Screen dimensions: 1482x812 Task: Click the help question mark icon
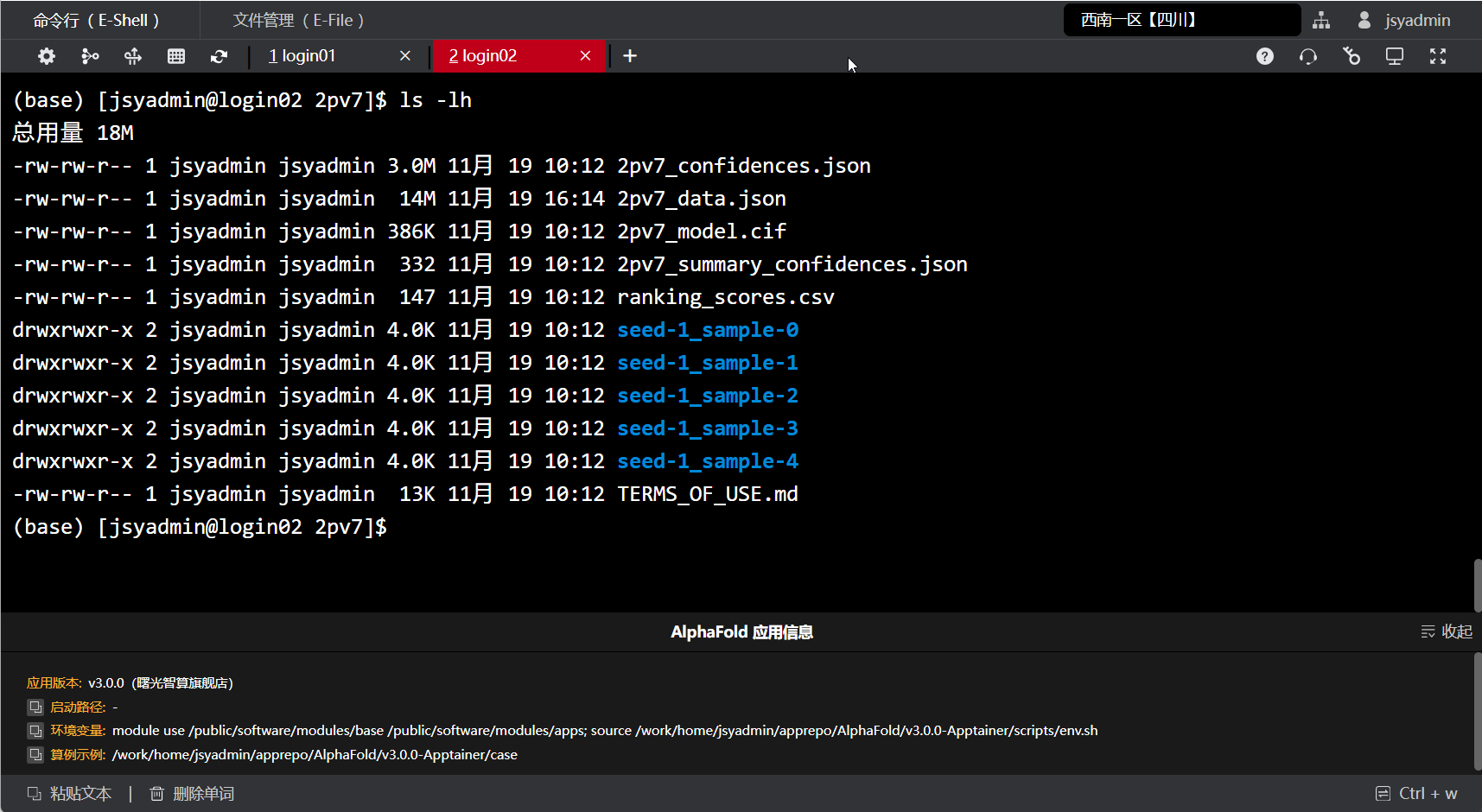pos(1264,56)
